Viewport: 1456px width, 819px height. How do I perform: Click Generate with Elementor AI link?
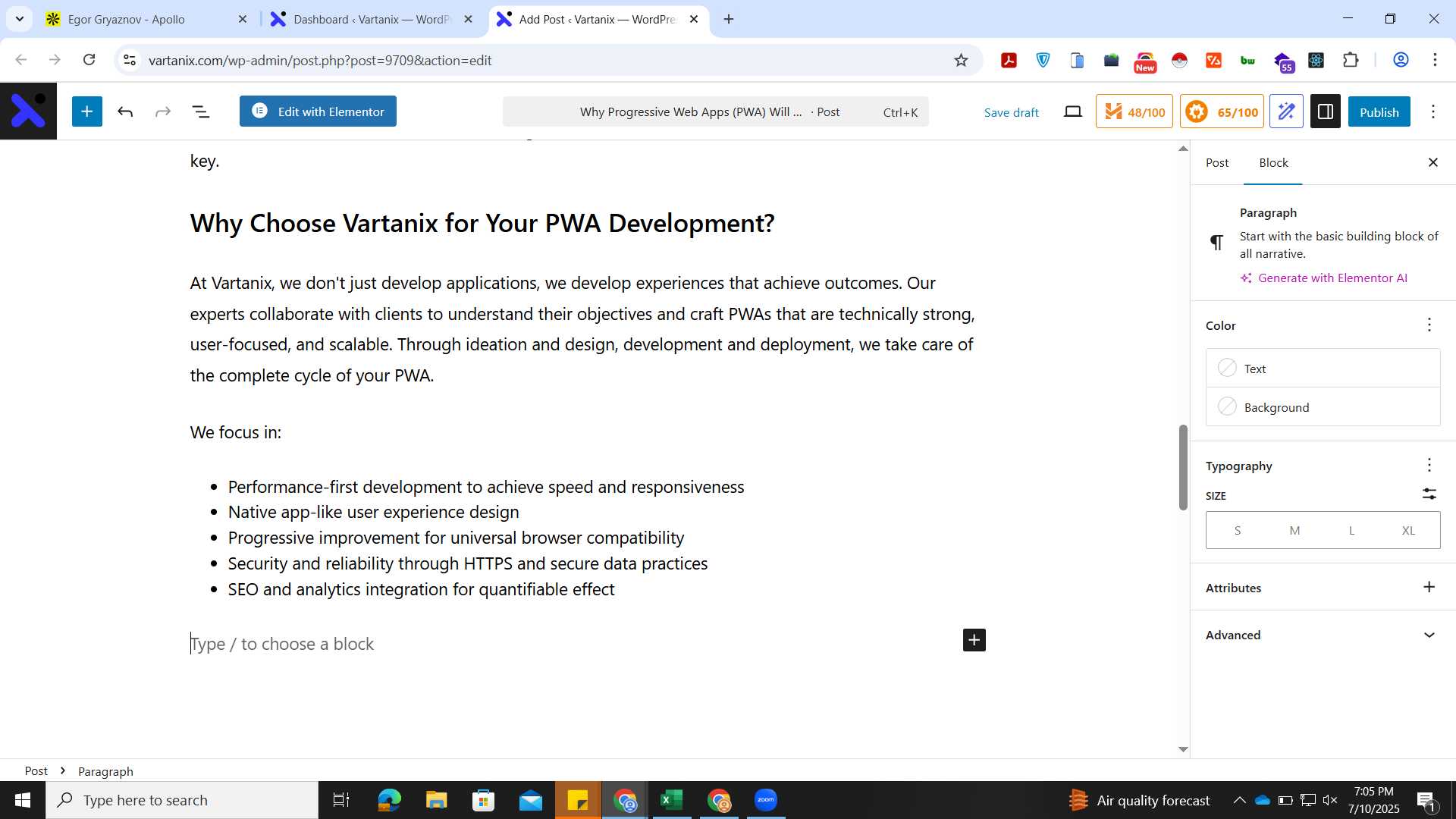1323,278
